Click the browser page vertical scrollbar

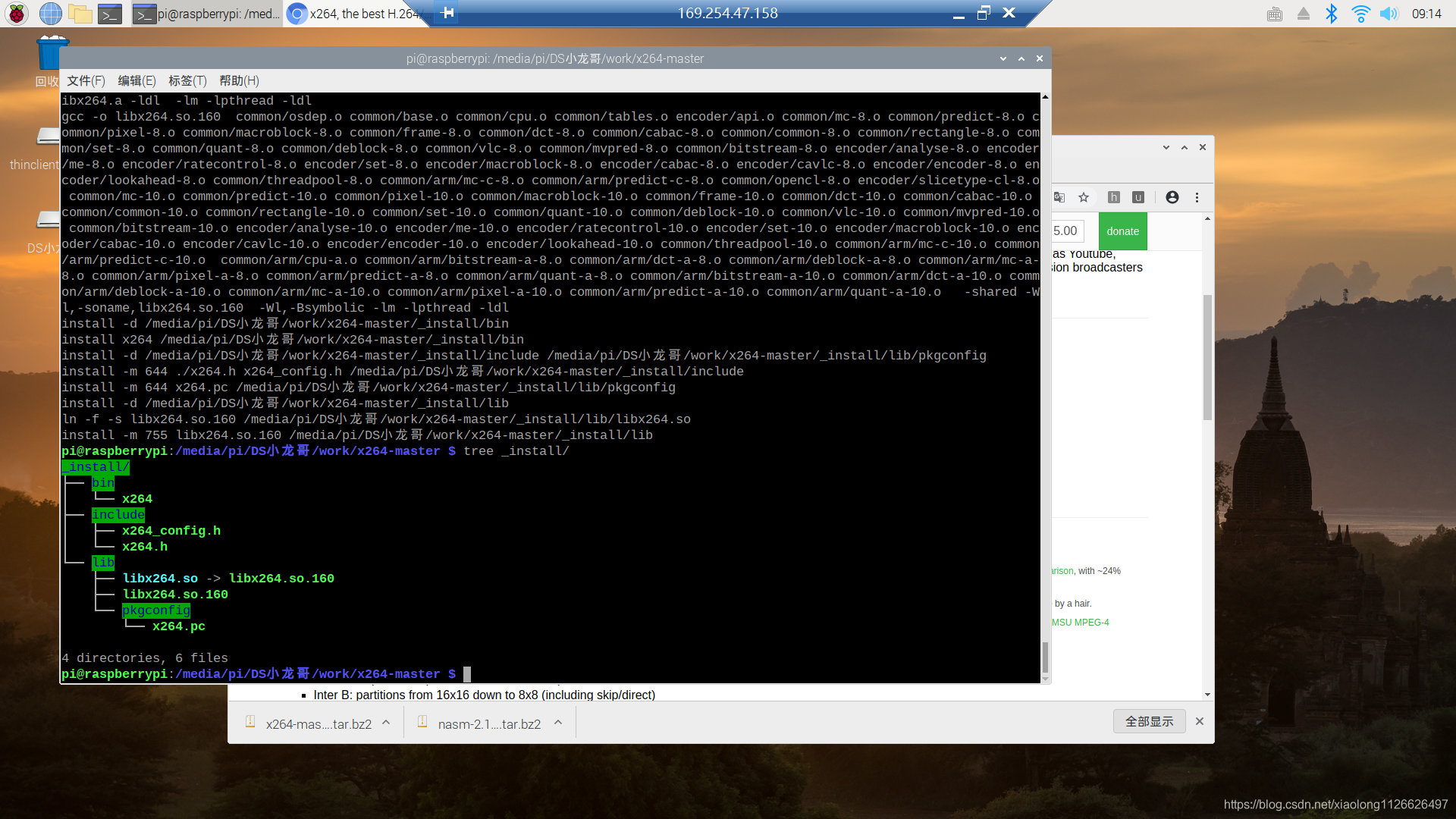pos(1207,356)
